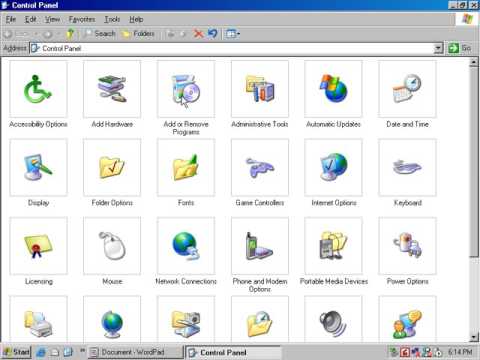Screen dimensions: 480x360
Task: Click the 'Network Connections' text label
Action: point(186,281)
